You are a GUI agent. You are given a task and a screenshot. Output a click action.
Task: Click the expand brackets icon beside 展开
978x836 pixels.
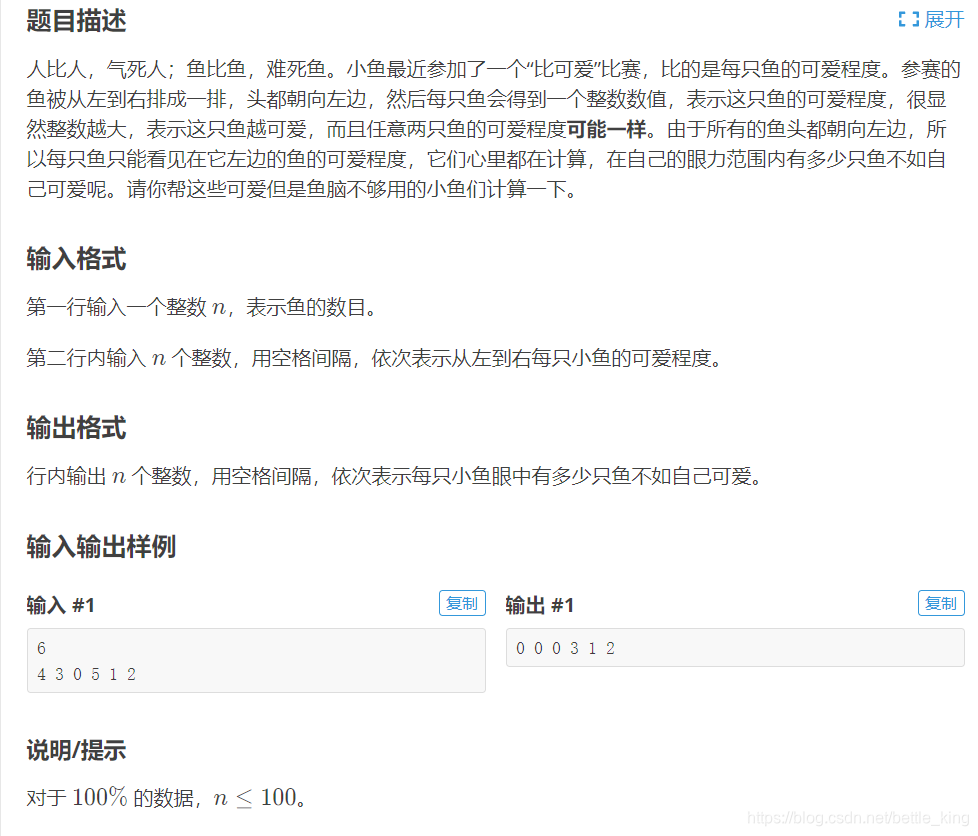coord(908,19)
